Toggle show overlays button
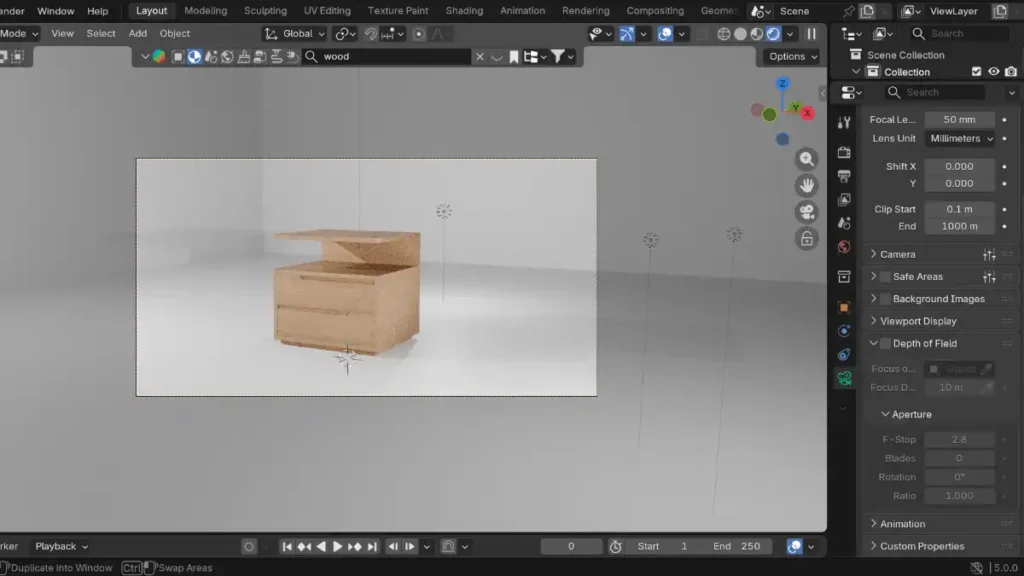The image size is (1024, 576). coord(665,34)
